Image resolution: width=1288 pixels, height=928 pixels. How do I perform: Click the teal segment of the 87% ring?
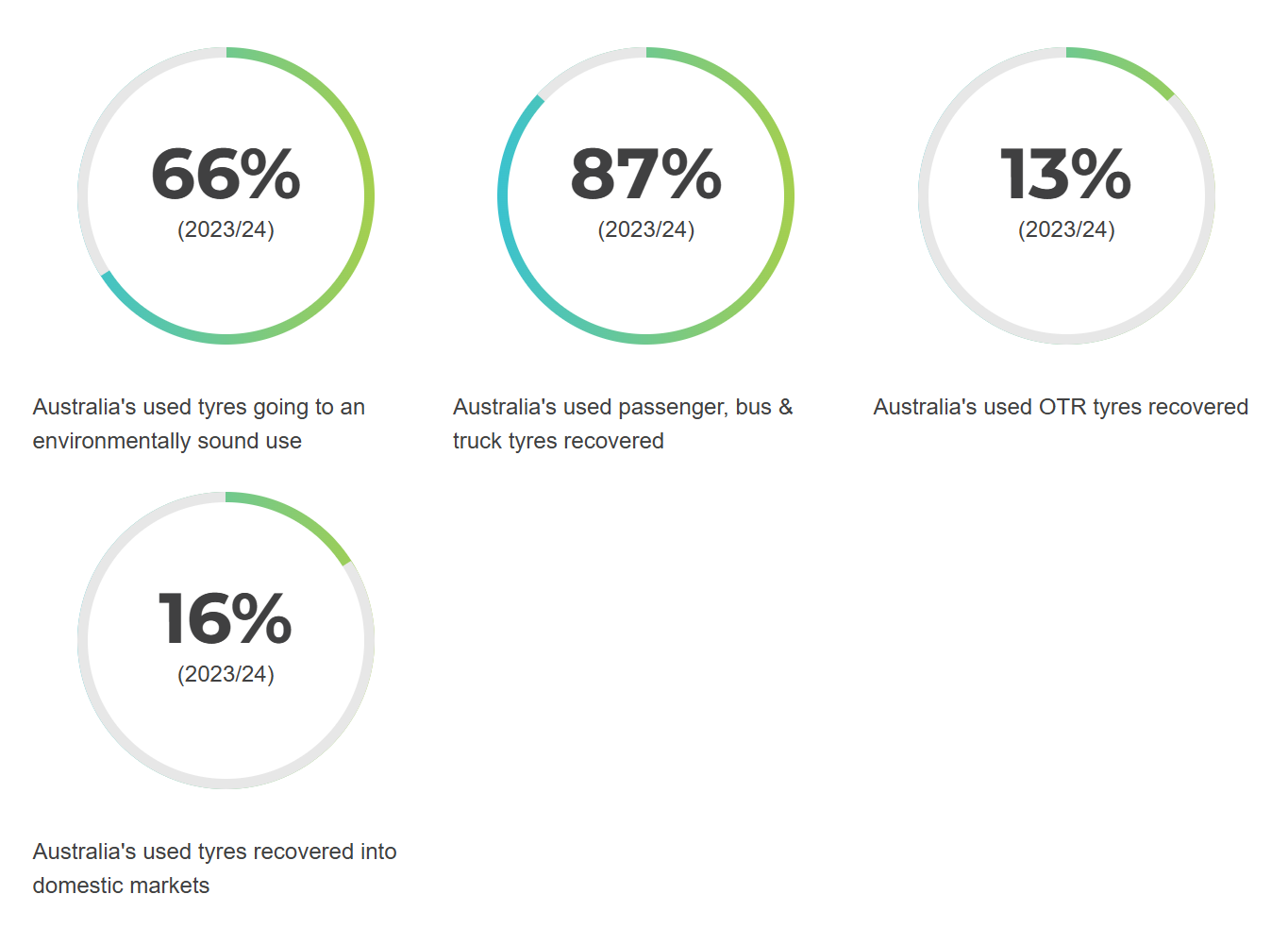(505, 217)
